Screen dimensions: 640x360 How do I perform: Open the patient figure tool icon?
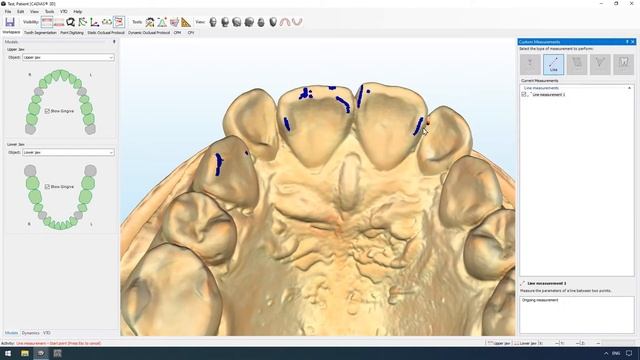pos(150,22)
